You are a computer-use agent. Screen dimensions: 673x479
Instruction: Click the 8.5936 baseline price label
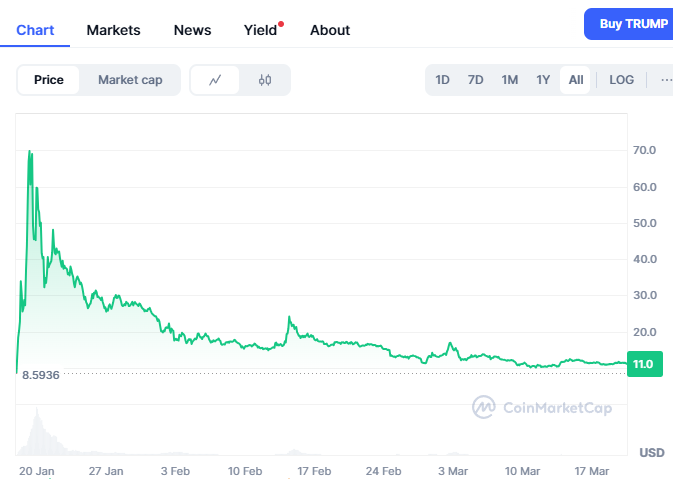coord(41,375)
